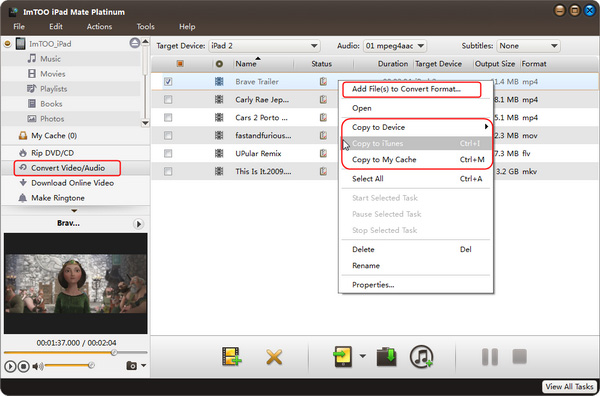Open the Tools menu

[145, 26]
